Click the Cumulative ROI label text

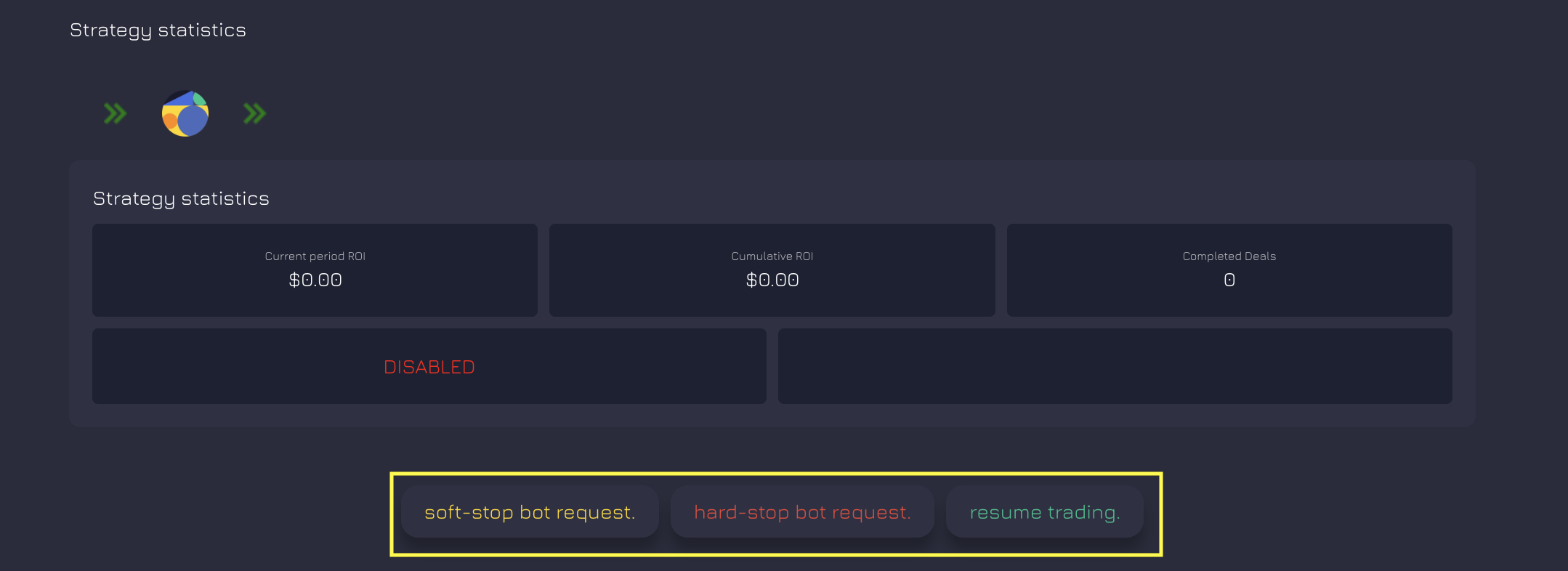pyautogui.click(x=772, y=256)
